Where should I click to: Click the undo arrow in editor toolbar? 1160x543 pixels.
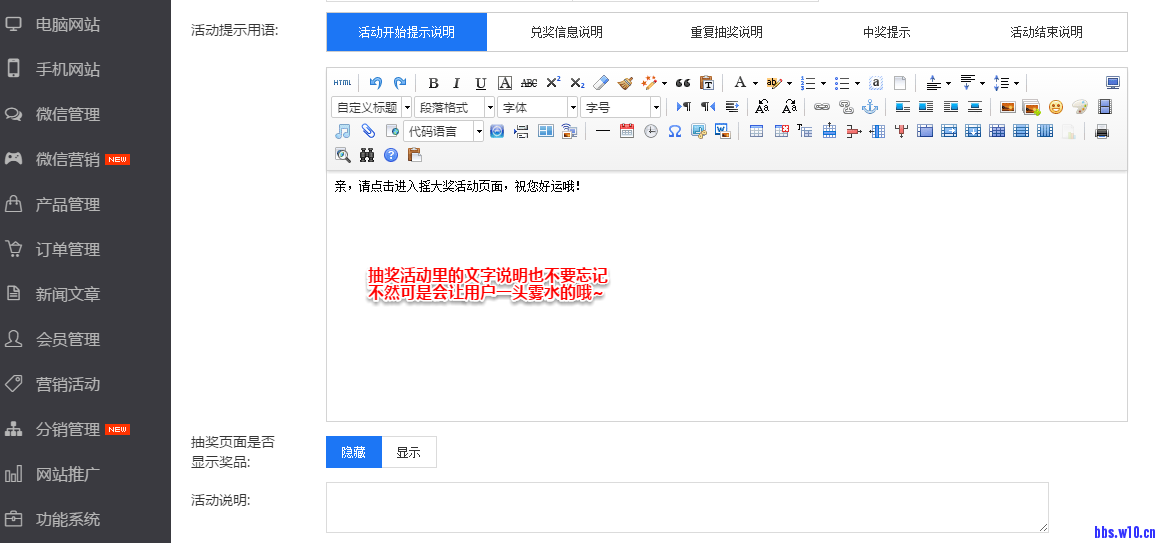(376, 83)
